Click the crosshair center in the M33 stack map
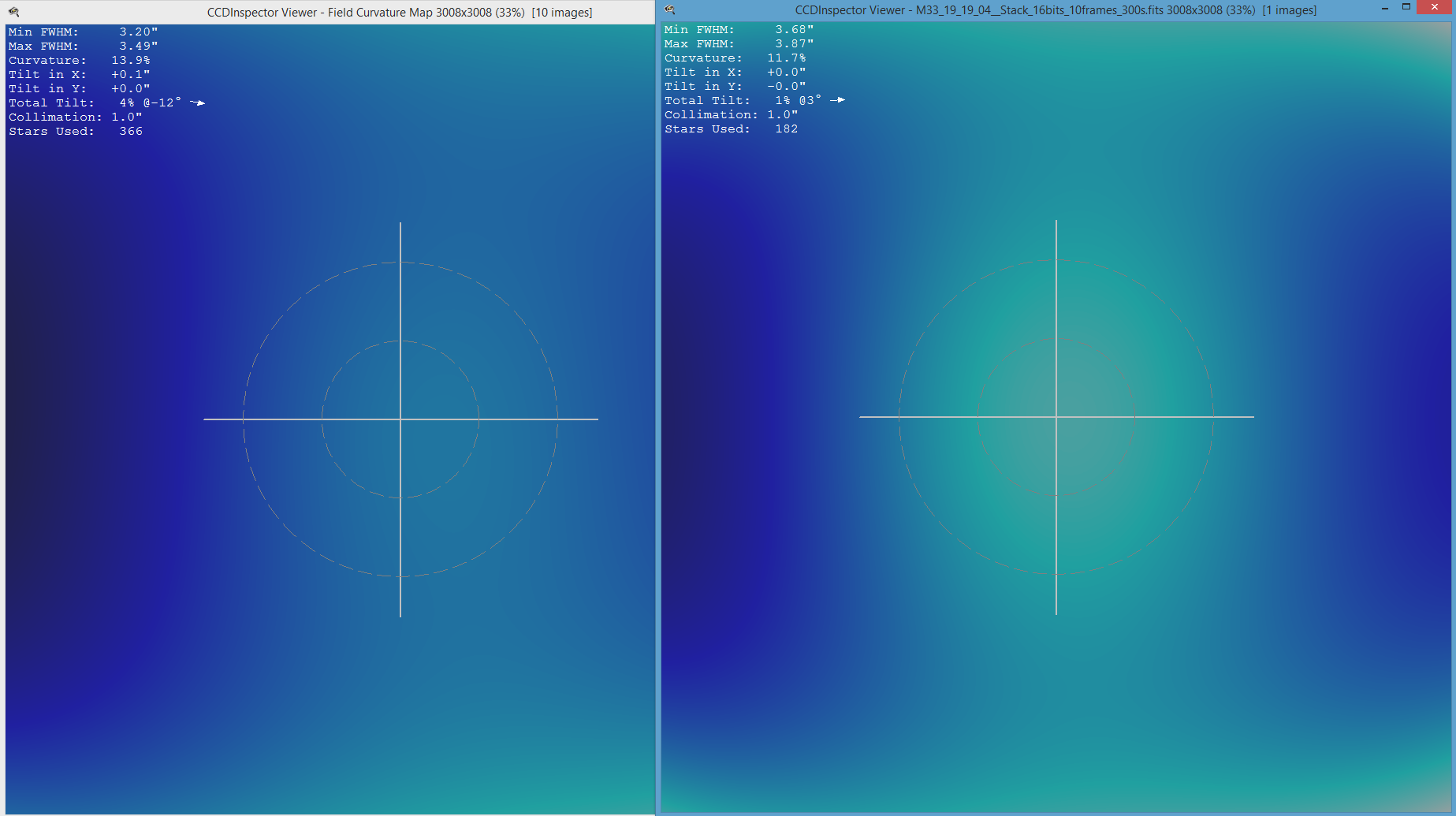 (x=1056, y=417)
